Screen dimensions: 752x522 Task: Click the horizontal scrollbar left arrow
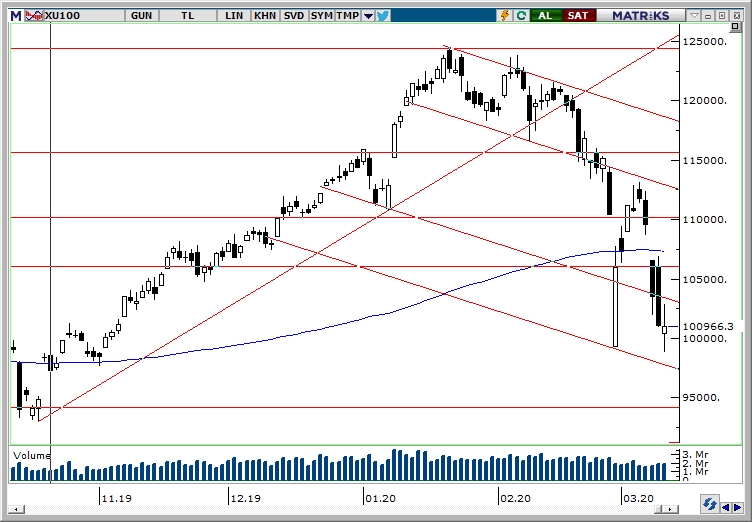click(x=16, y=509)
